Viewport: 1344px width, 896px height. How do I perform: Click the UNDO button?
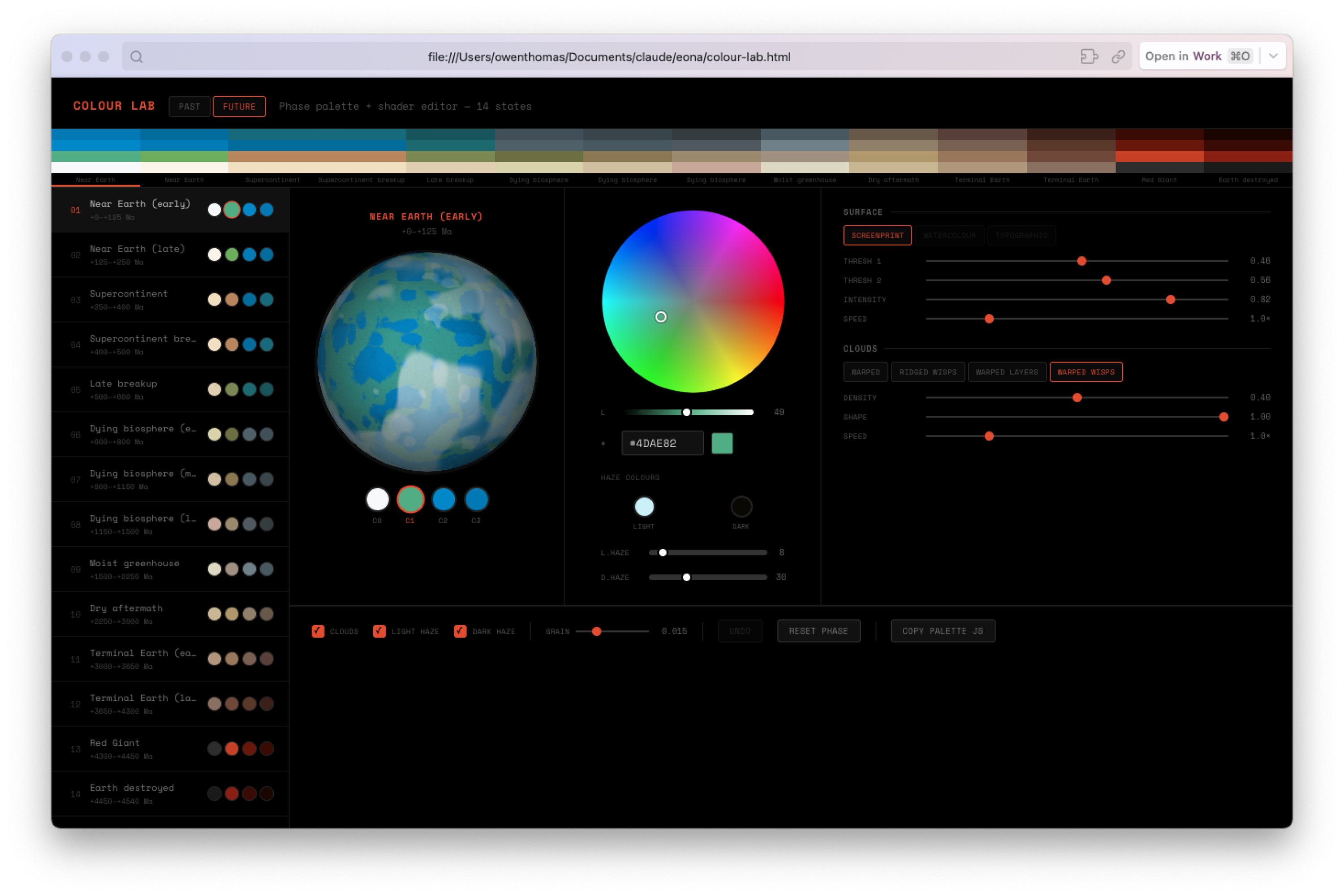[x=740, y=631]
